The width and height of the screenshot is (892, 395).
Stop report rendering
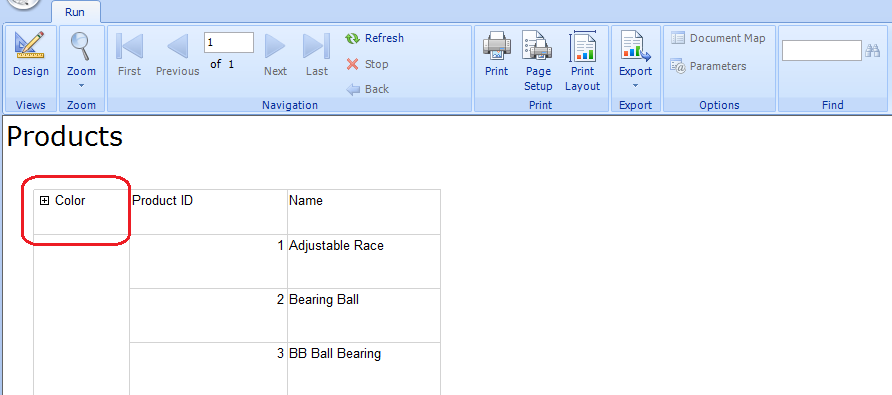coord(367,64)
